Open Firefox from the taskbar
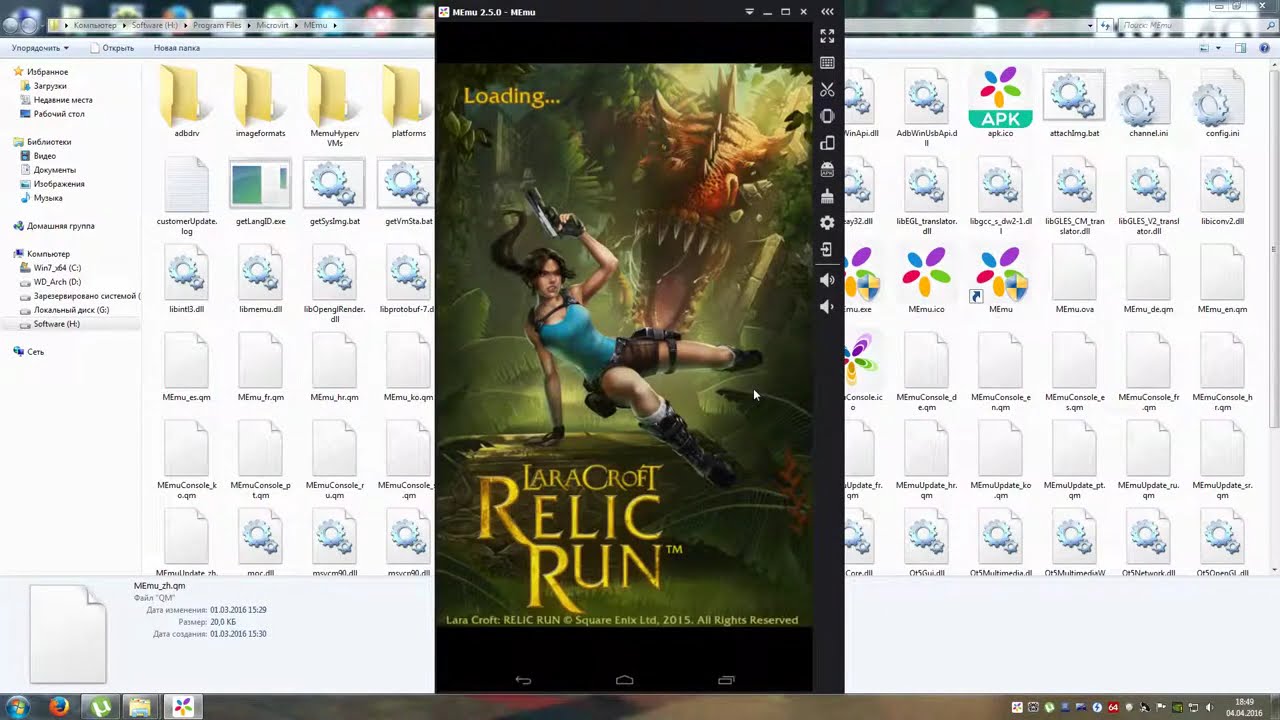 pyautogui.click(x=59, y=707)
